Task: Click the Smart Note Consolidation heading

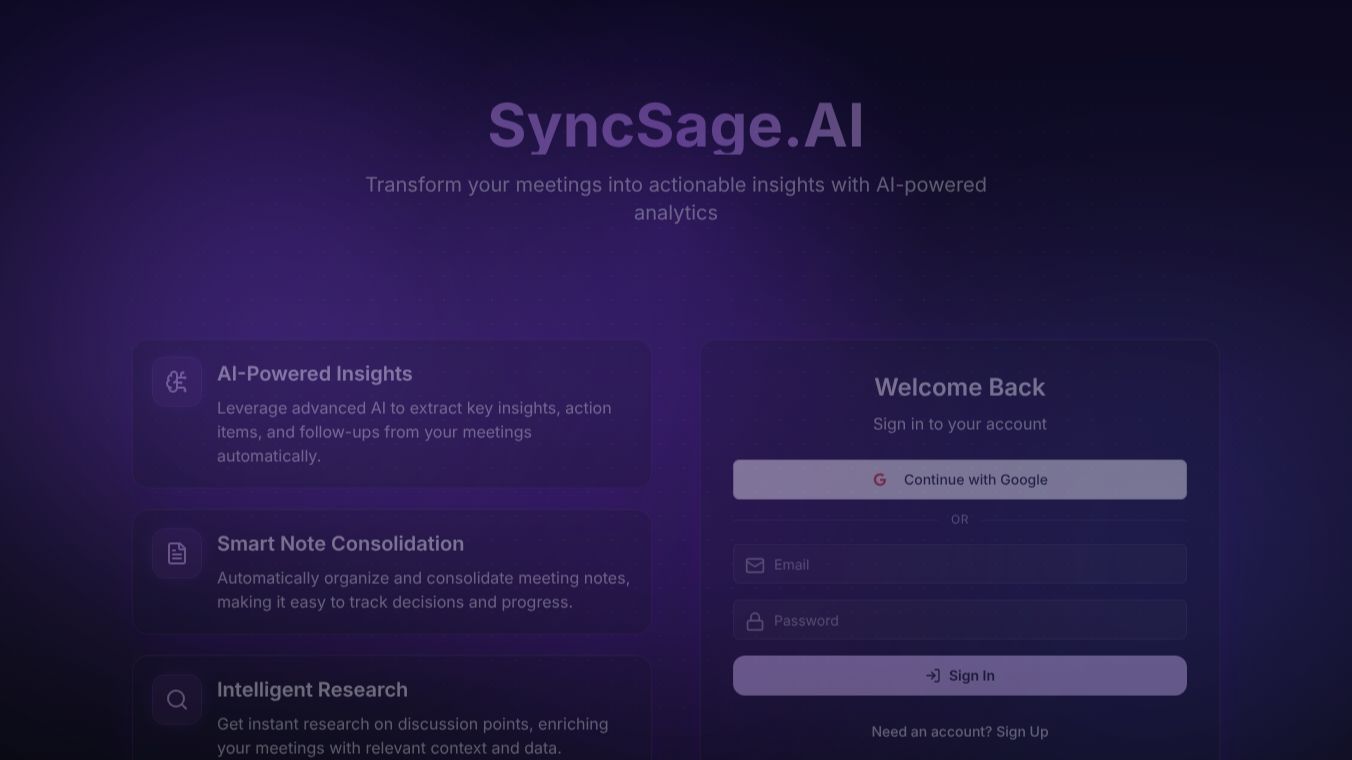Action: tap(341, 543)
